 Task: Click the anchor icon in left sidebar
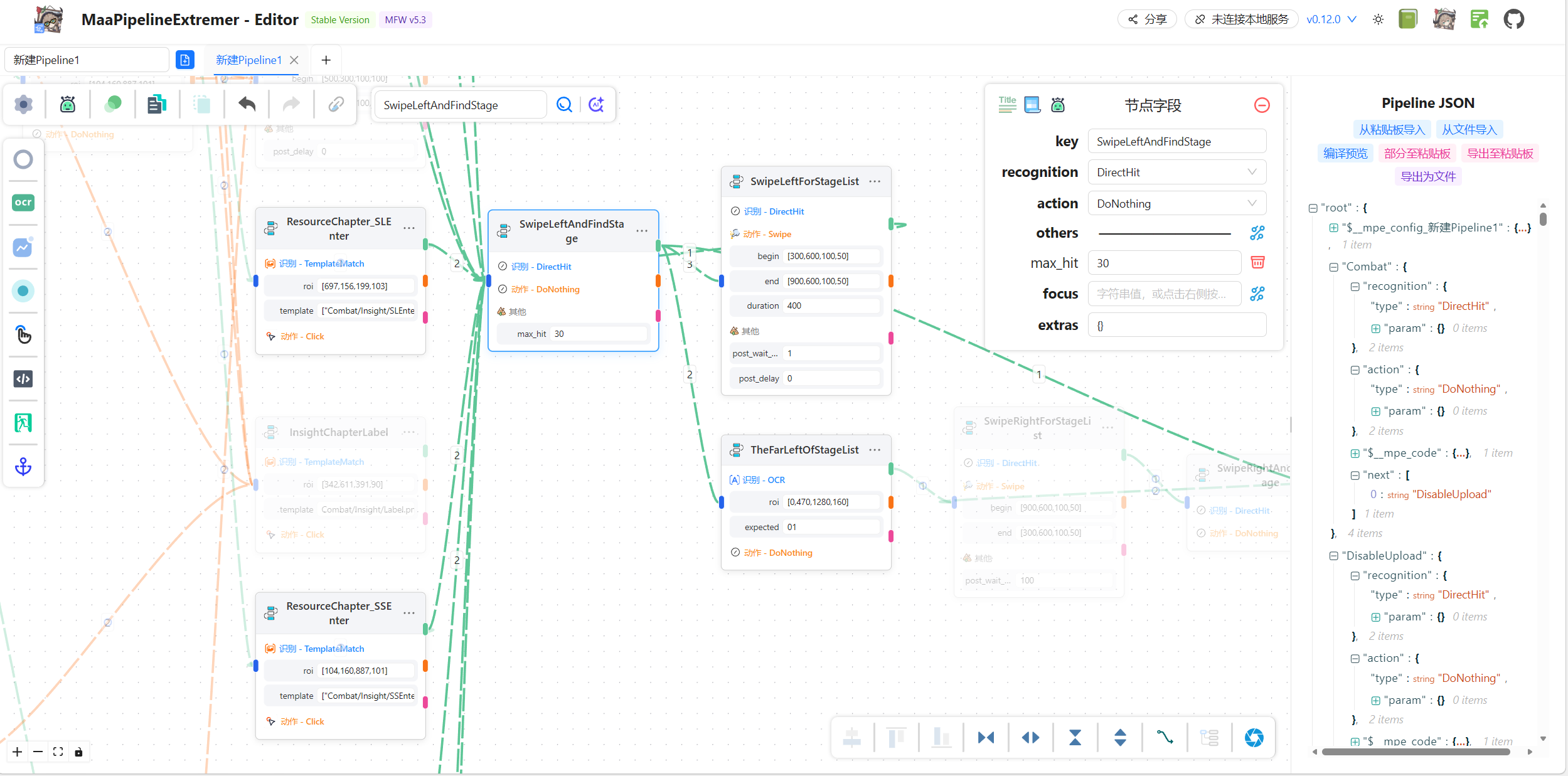23,467
